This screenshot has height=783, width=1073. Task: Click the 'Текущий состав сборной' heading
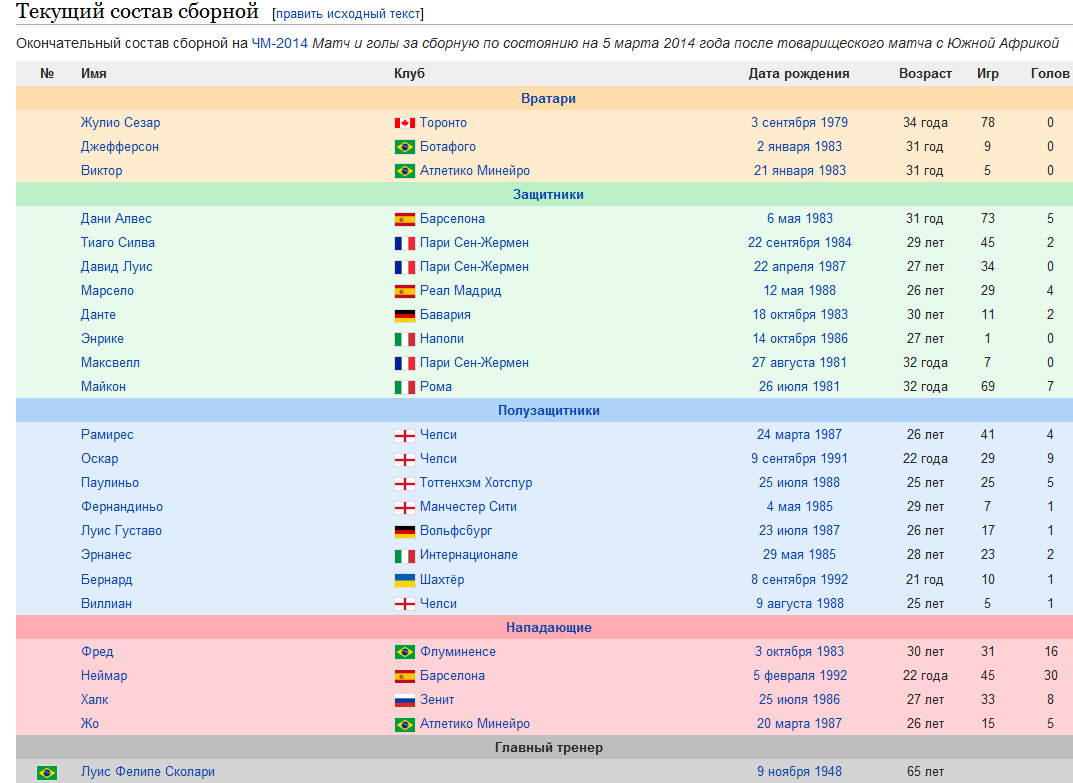tap(137, 12)
